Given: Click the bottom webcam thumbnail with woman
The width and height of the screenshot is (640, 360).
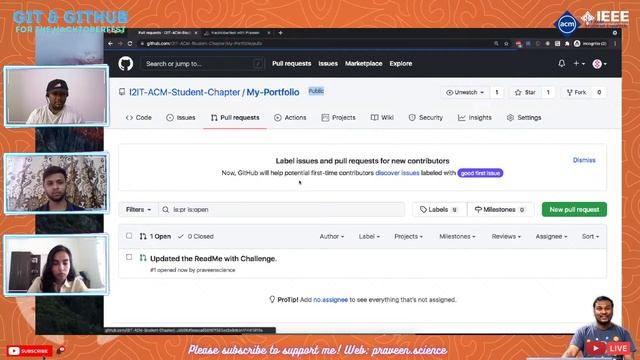Looking at the screenshot, I should point(56,264).
